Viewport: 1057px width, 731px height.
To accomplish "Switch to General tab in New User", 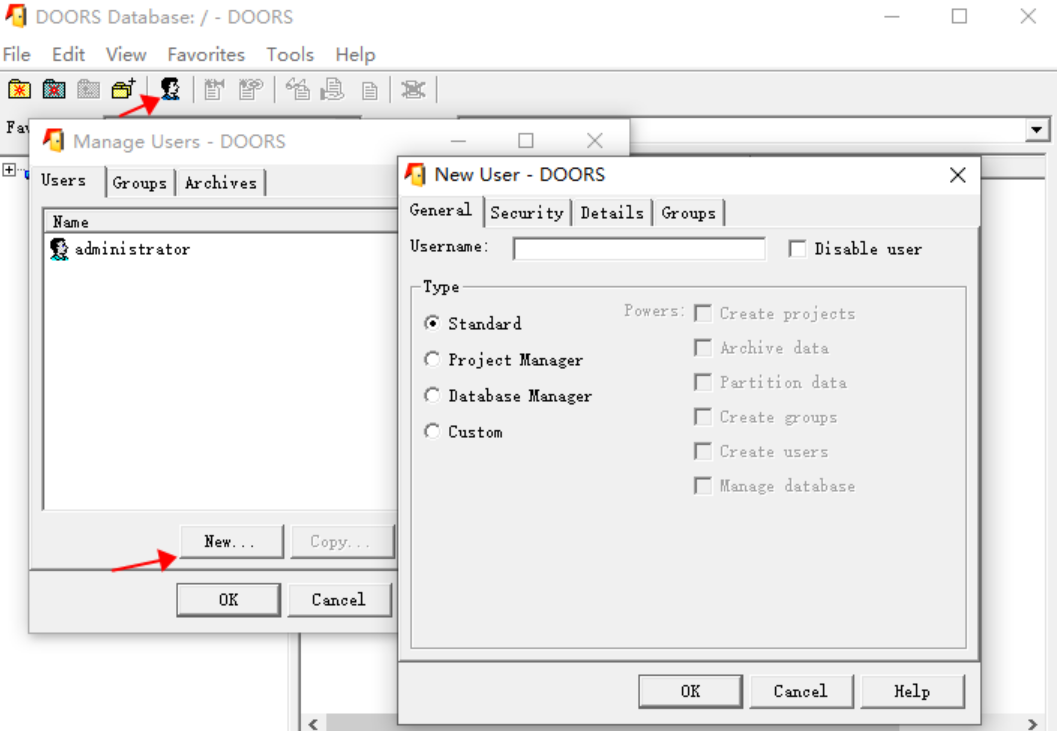I will tap(441, 210).
